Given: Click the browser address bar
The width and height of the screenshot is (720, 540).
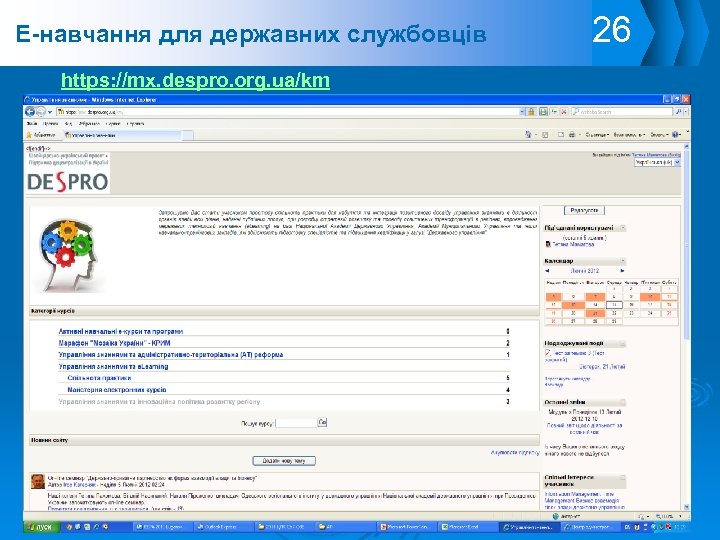Looking at the screenshot, I should pos(290,112).
